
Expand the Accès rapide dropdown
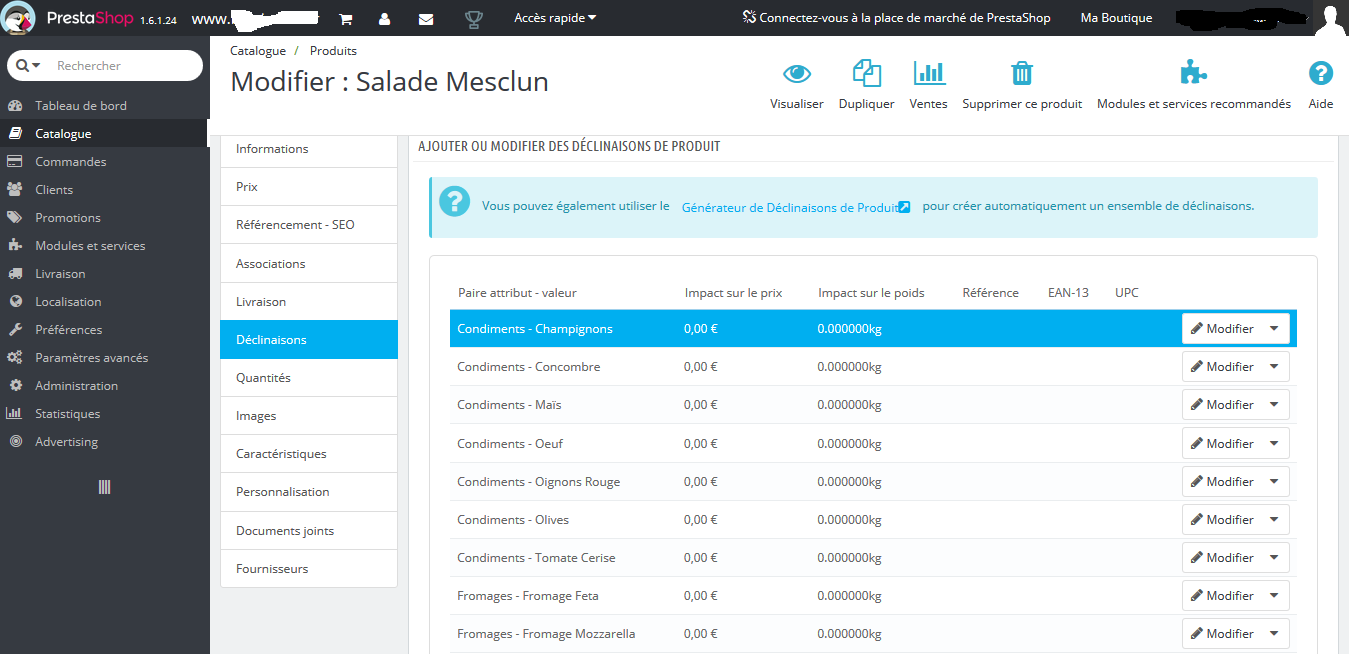click(x=555, y=18)
